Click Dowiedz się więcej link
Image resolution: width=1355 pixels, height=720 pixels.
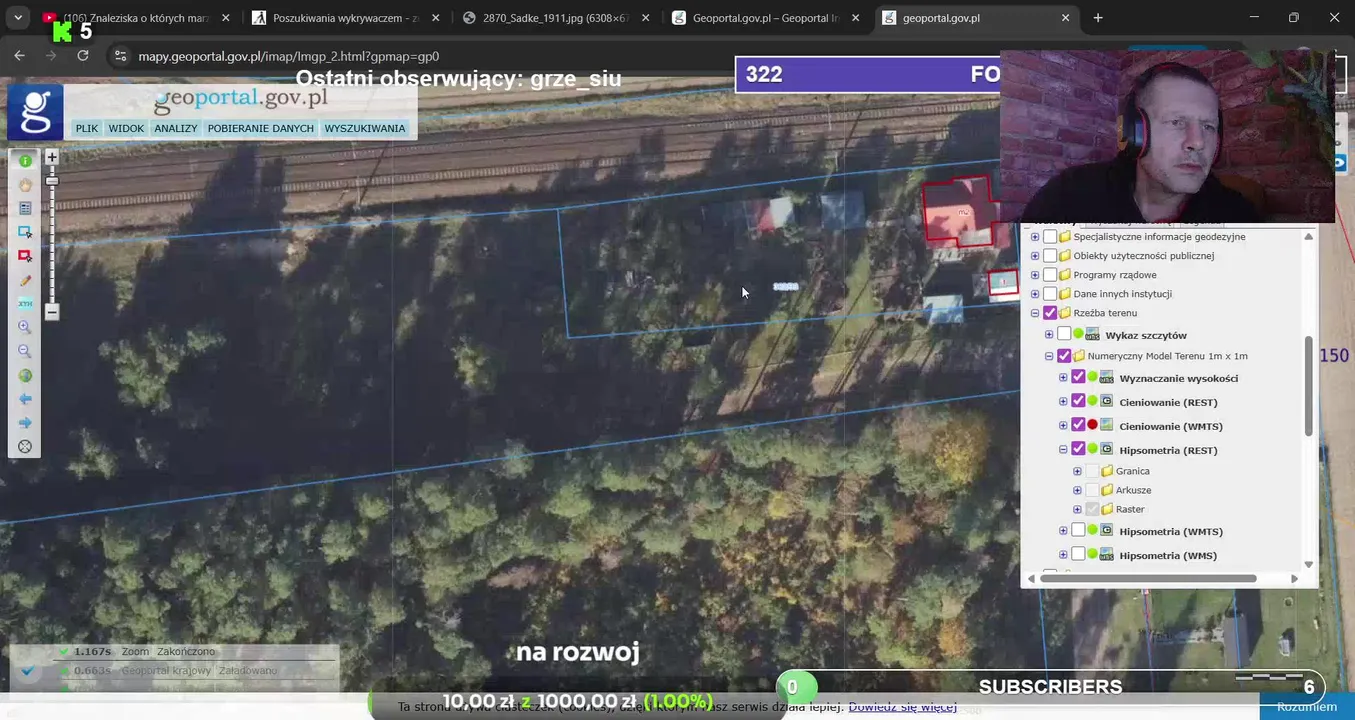pos(902,706)
